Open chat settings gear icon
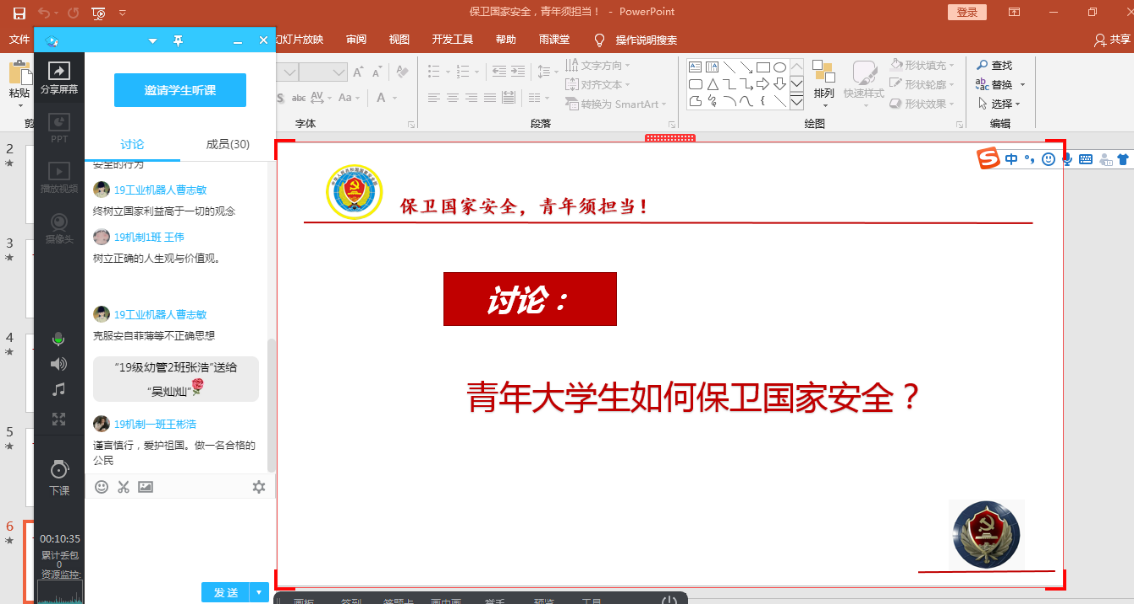The width and height of the screenshot is (1134, 604). [x=259, y=487]
